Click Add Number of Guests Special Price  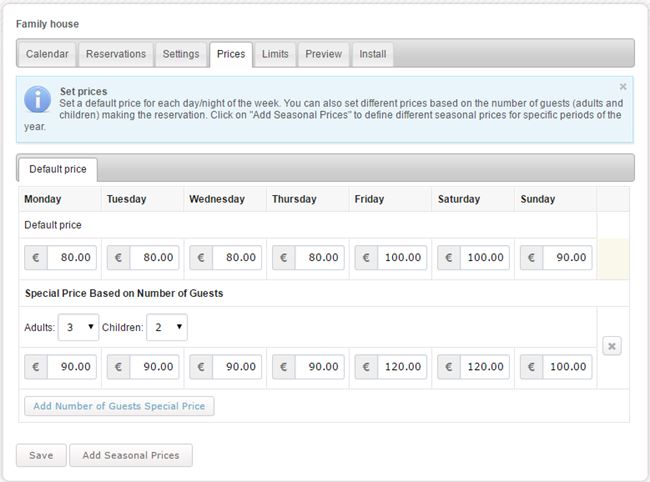(119, 406)
